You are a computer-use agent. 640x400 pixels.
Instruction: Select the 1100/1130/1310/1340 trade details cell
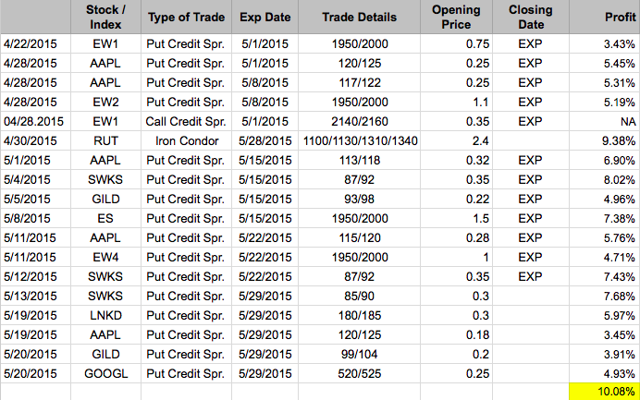[x=359, y=141]
